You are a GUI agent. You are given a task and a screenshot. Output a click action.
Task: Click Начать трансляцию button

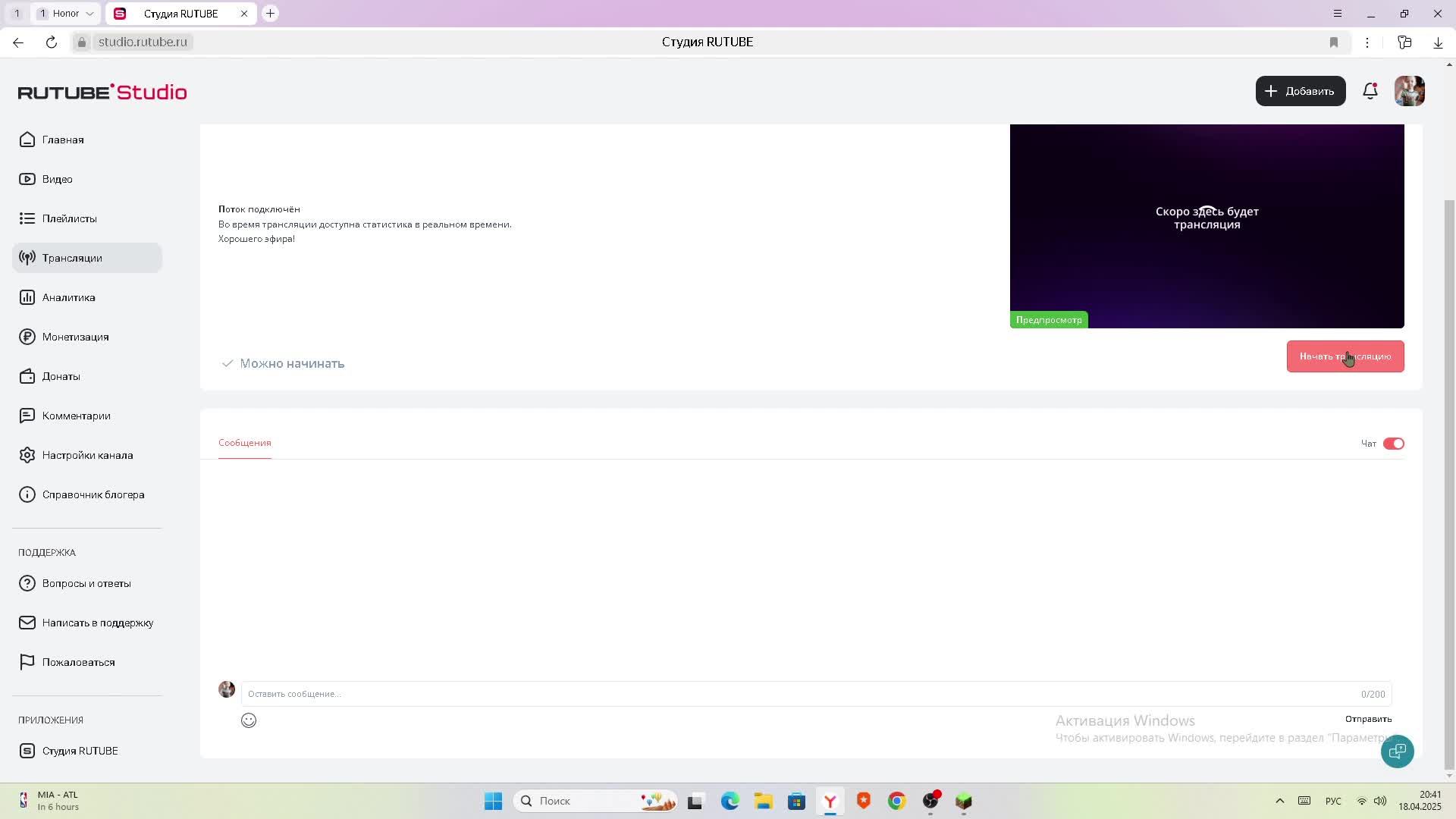1345,356
